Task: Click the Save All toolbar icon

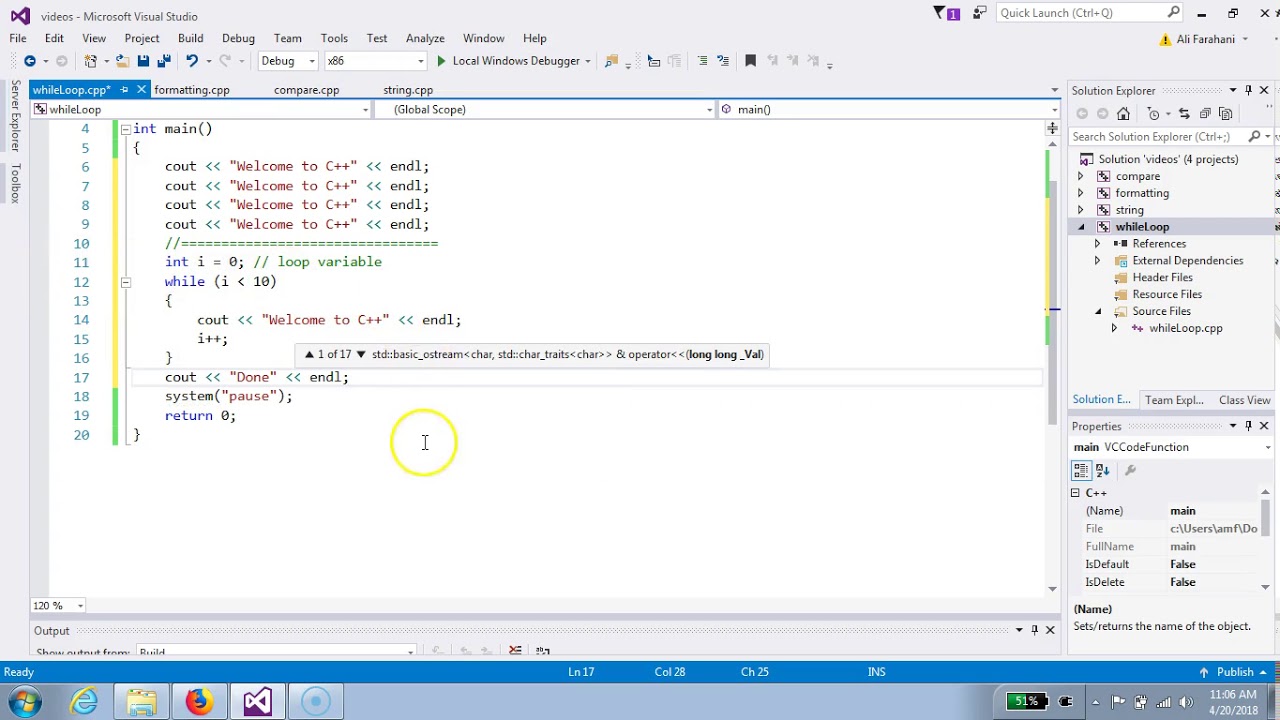Action: click(x=162, y=61)
